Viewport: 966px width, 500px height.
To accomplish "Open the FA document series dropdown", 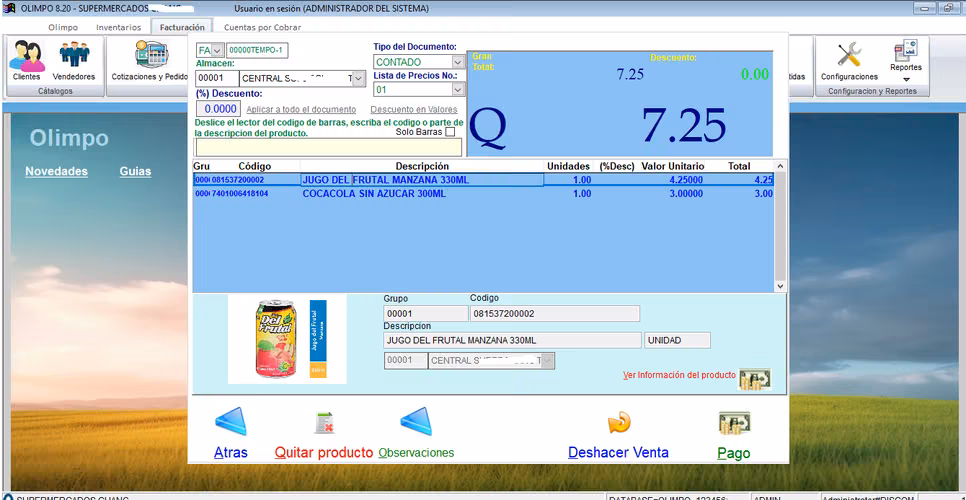I will (217, 50).
